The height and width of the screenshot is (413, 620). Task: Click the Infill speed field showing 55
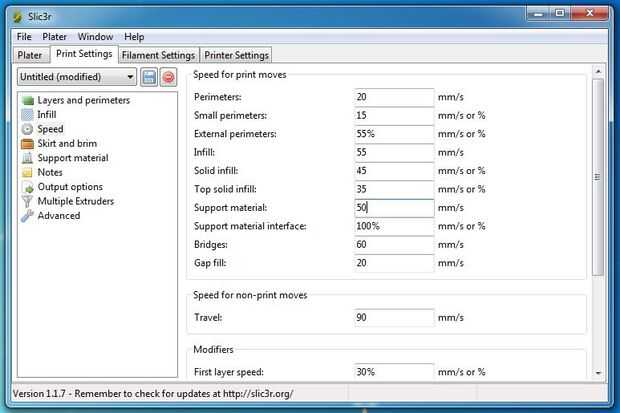[394, 152]
